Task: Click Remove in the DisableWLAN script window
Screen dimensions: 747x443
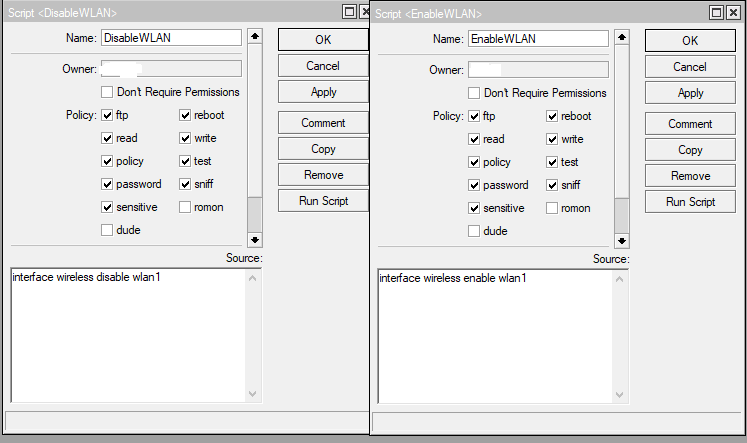Action: coord(323,175)
